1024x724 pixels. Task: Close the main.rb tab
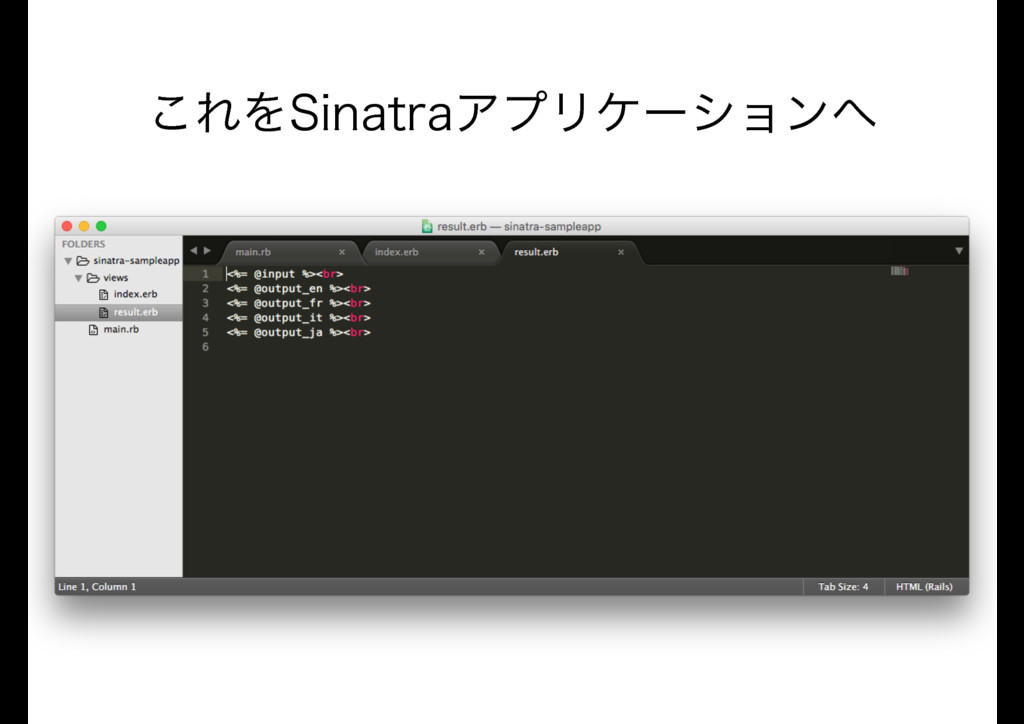342,252
